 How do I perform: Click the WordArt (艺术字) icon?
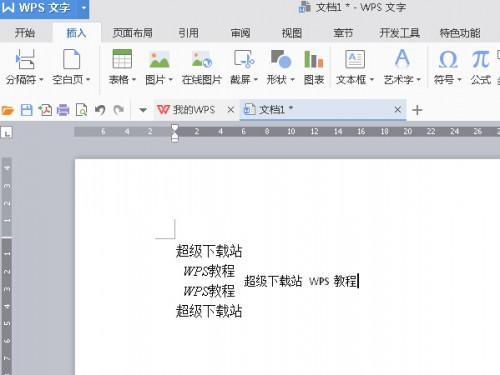point(402,58)
